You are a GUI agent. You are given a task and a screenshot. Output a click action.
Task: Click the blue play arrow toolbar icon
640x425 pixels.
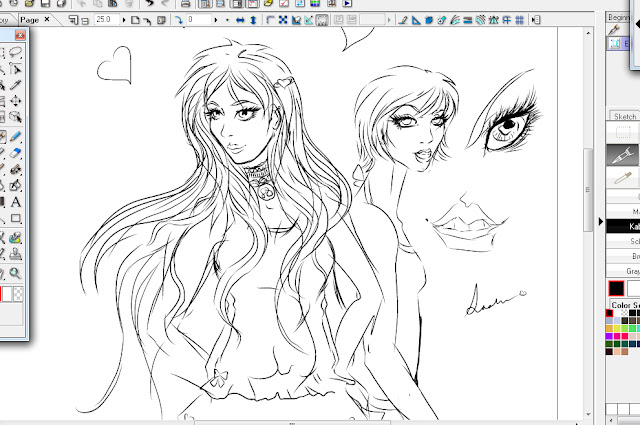(347, 4)
